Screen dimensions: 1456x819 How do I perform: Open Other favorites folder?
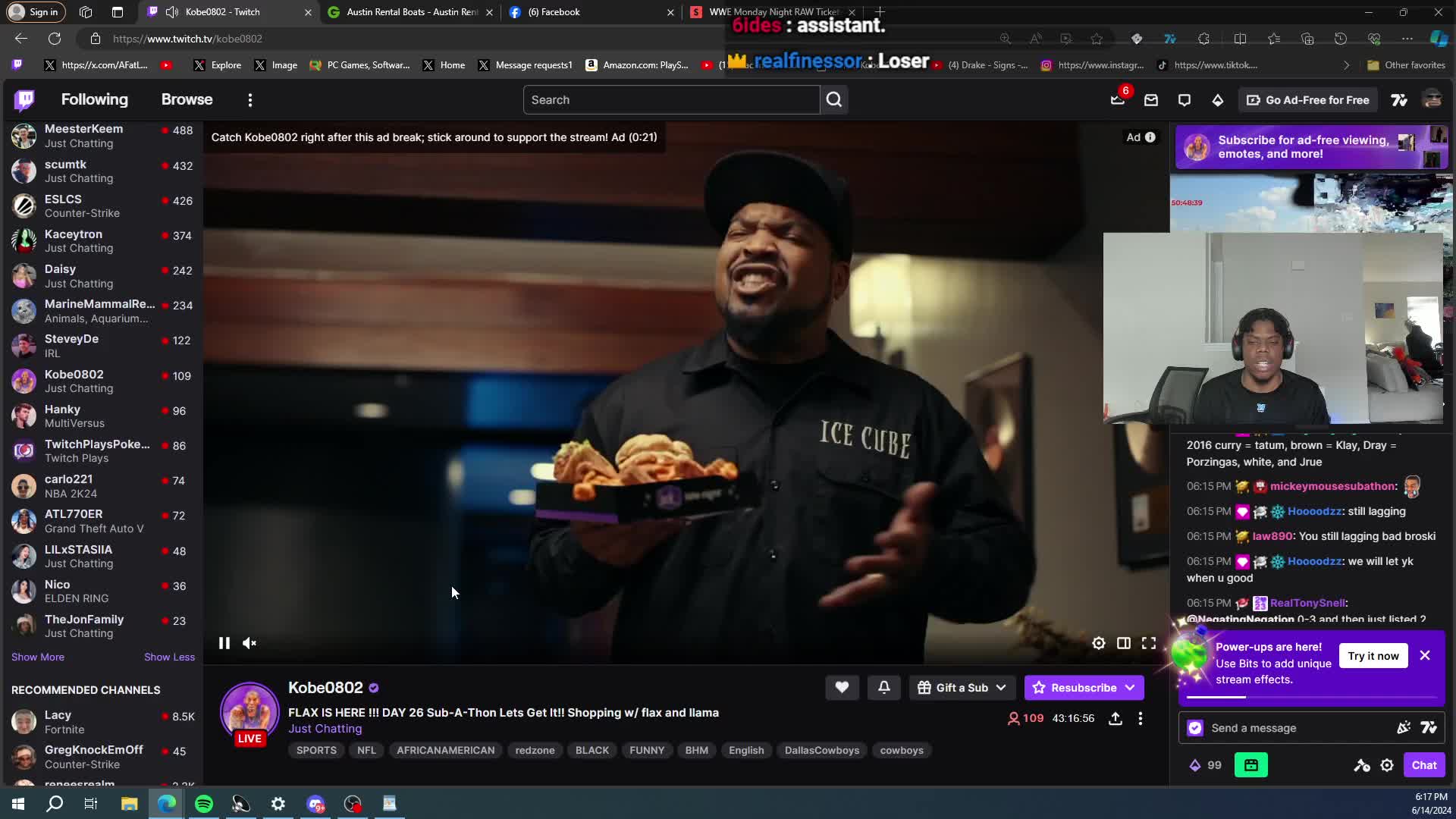(x=1406, y=65)
